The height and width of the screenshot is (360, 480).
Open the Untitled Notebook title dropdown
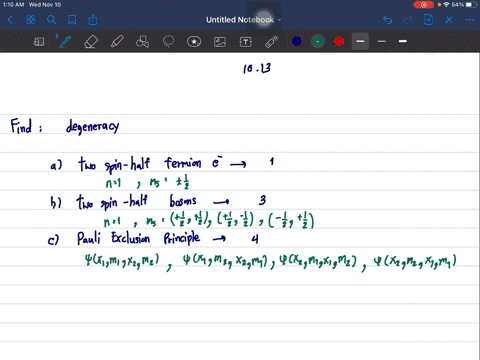tap(243, 20)
